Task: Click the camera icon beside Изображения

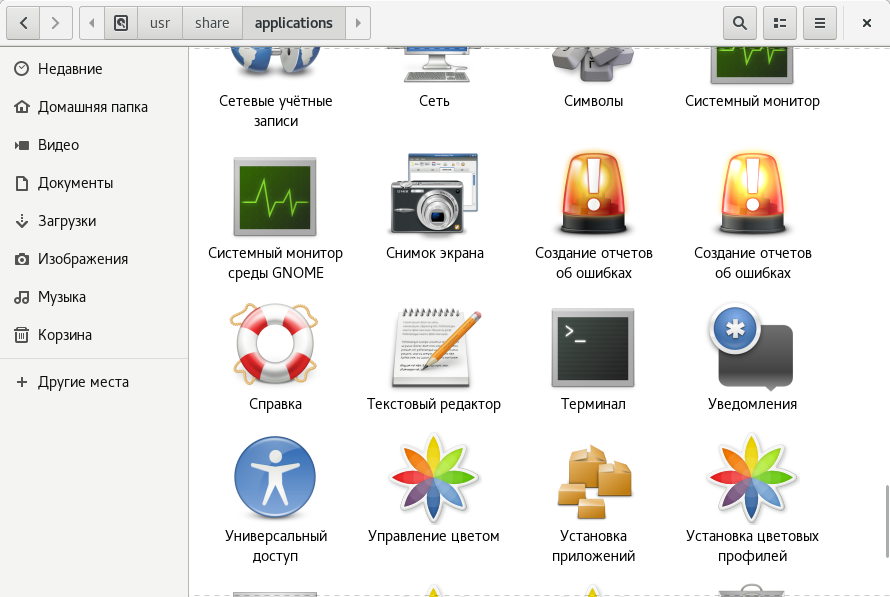Action: [22, 259]
